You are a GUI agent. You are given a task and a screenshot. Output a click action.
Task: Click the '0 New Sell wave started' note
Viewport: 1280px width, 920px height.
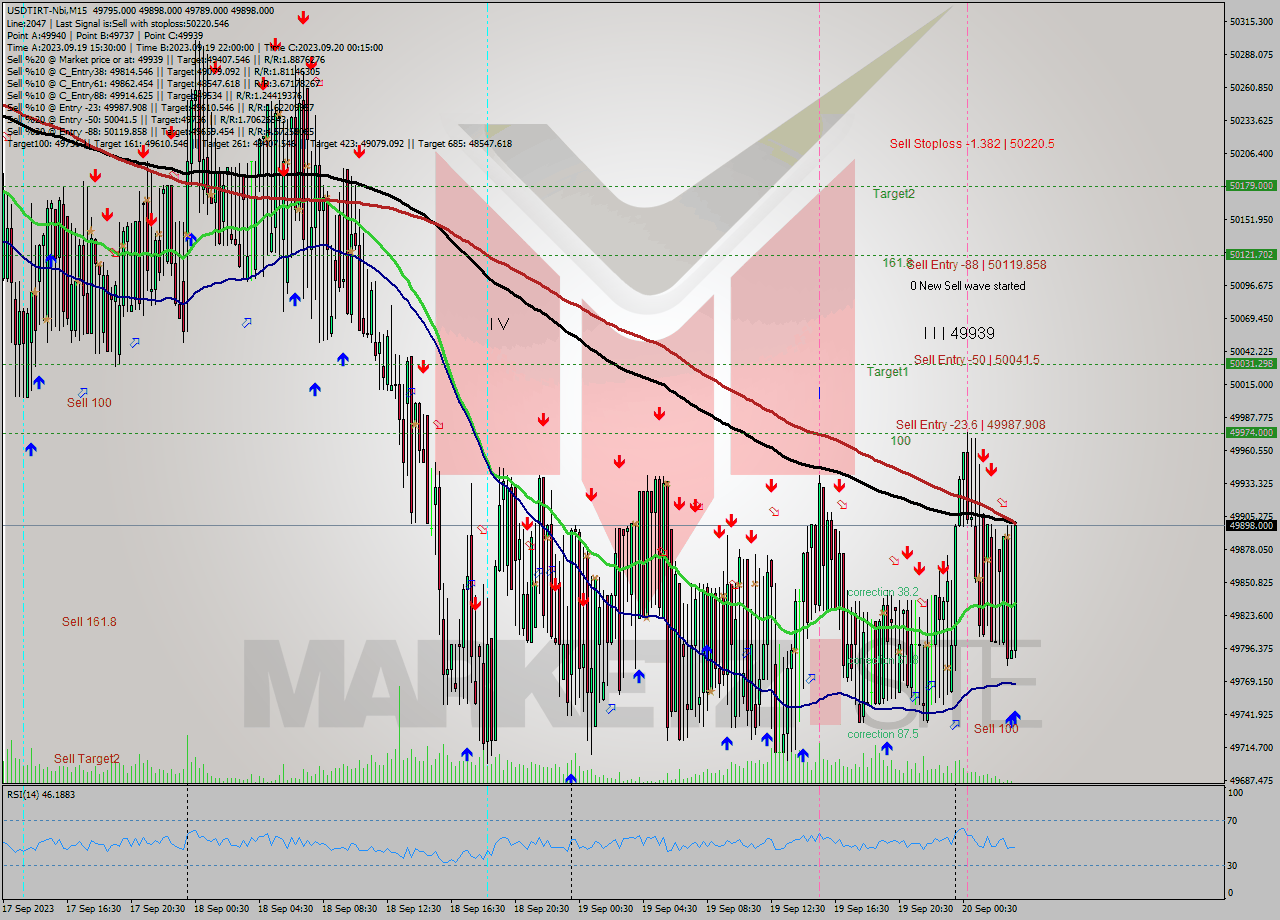[x=967, y=286]
